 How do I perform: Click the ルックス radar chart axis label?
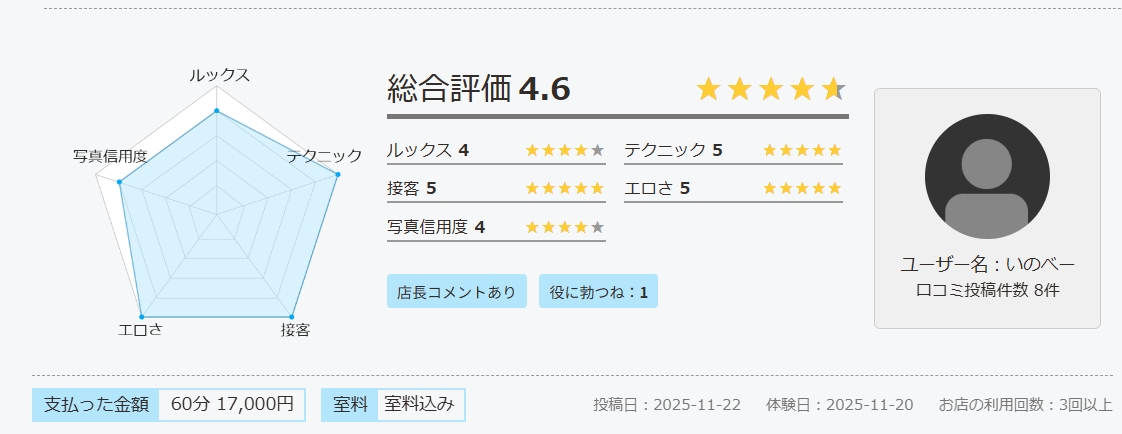pyautogui.click(x=219, y=75)
